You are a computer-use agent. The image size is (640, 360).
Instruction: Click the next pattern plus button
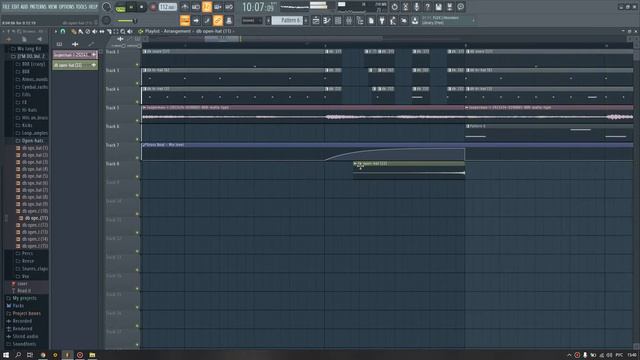(306, 20)
